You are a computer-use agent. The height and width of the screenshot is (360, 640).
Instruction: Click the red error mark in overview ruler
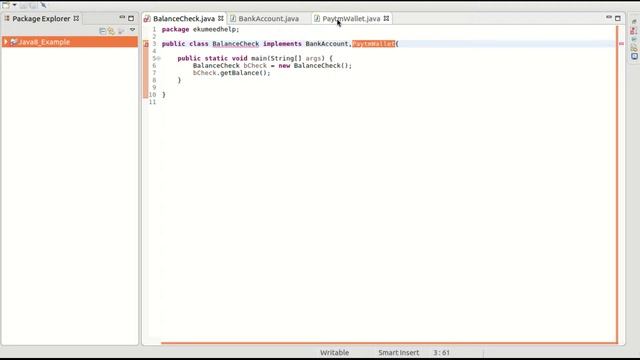click(621, 43)
